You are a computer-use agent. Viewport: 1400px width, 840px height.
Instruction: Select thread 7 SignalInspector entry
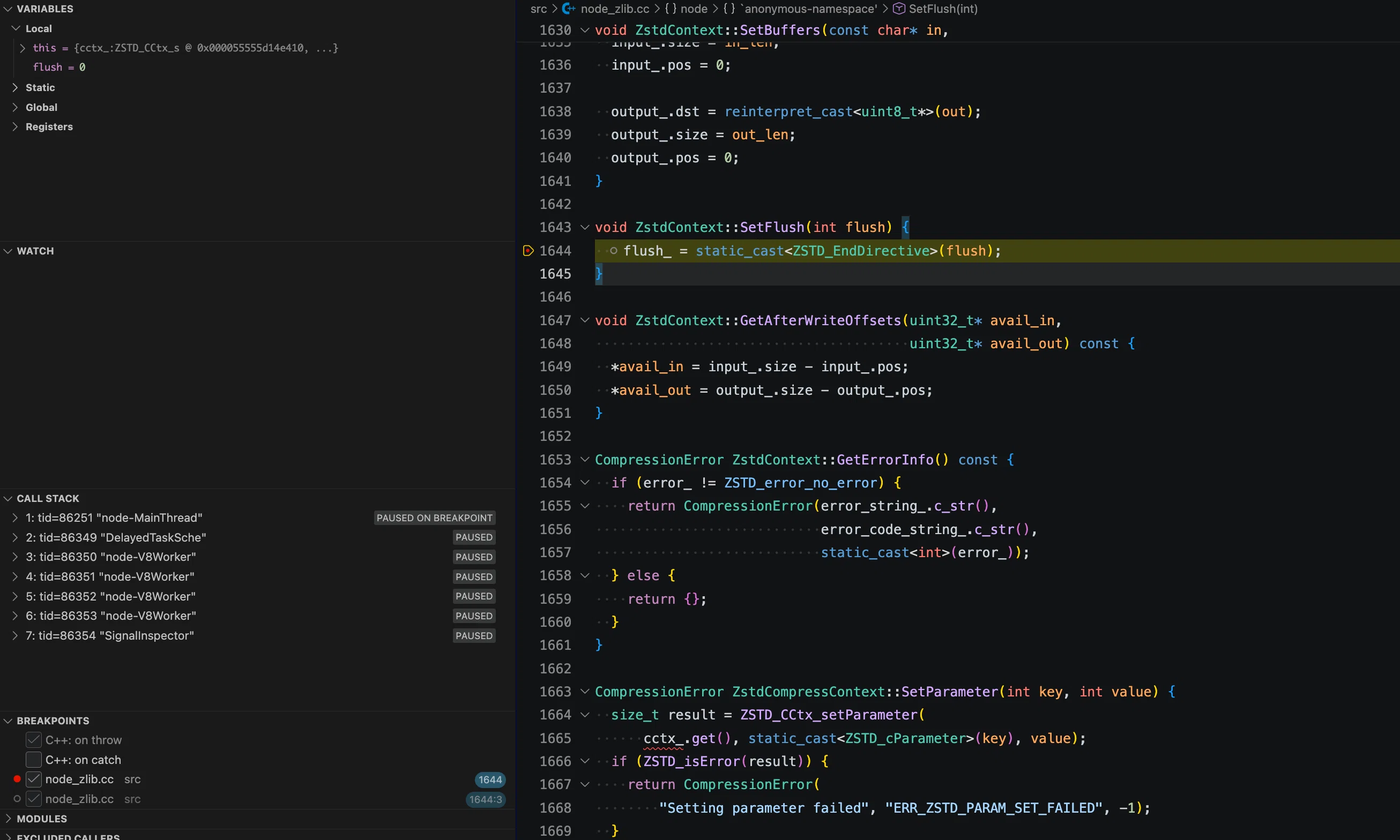click(110, 636)
